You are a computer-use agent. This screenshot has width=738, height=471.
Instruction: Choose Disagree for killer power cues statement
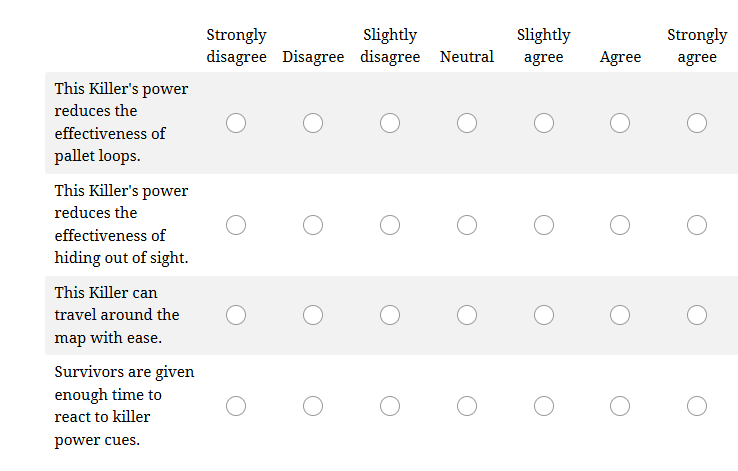point(313,406)
